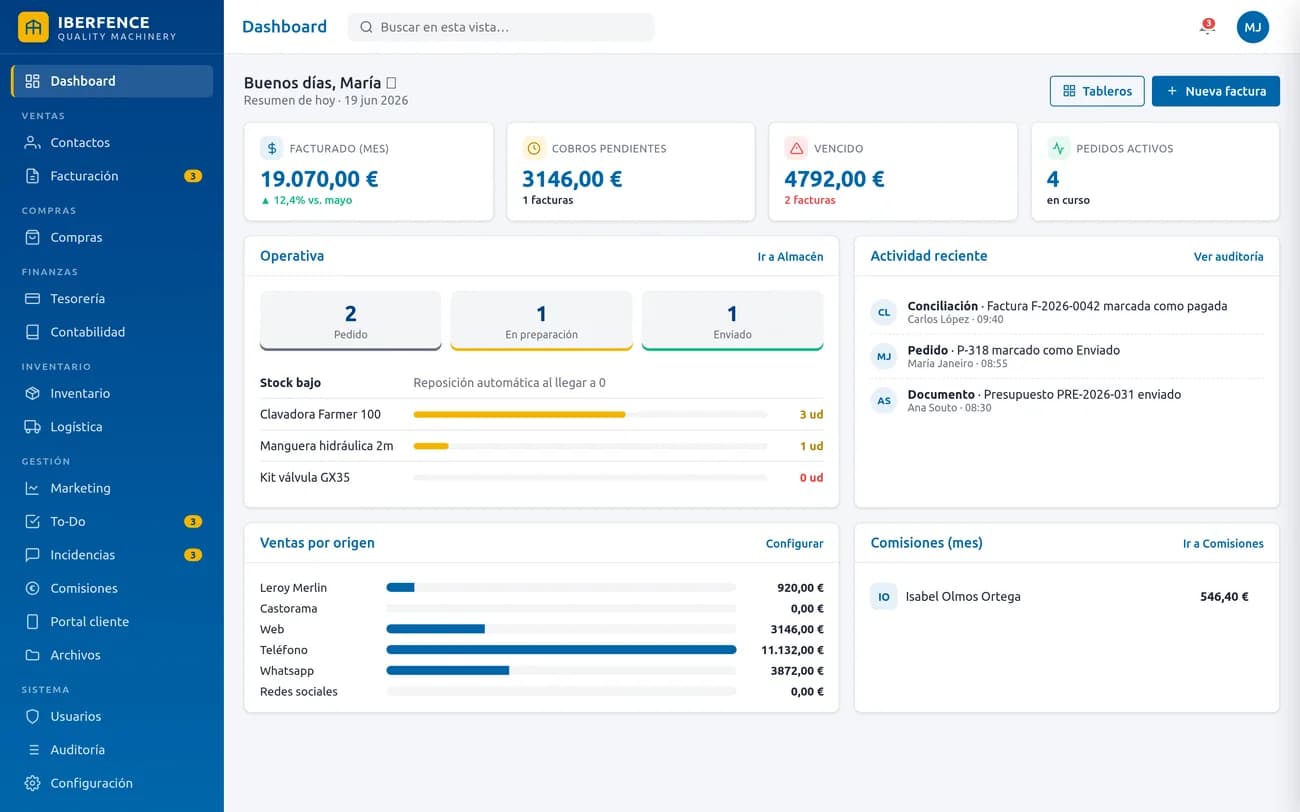1300x812 pixels.
Task: Follow the Ir a Comisiones link
Action: point(1223,544)
